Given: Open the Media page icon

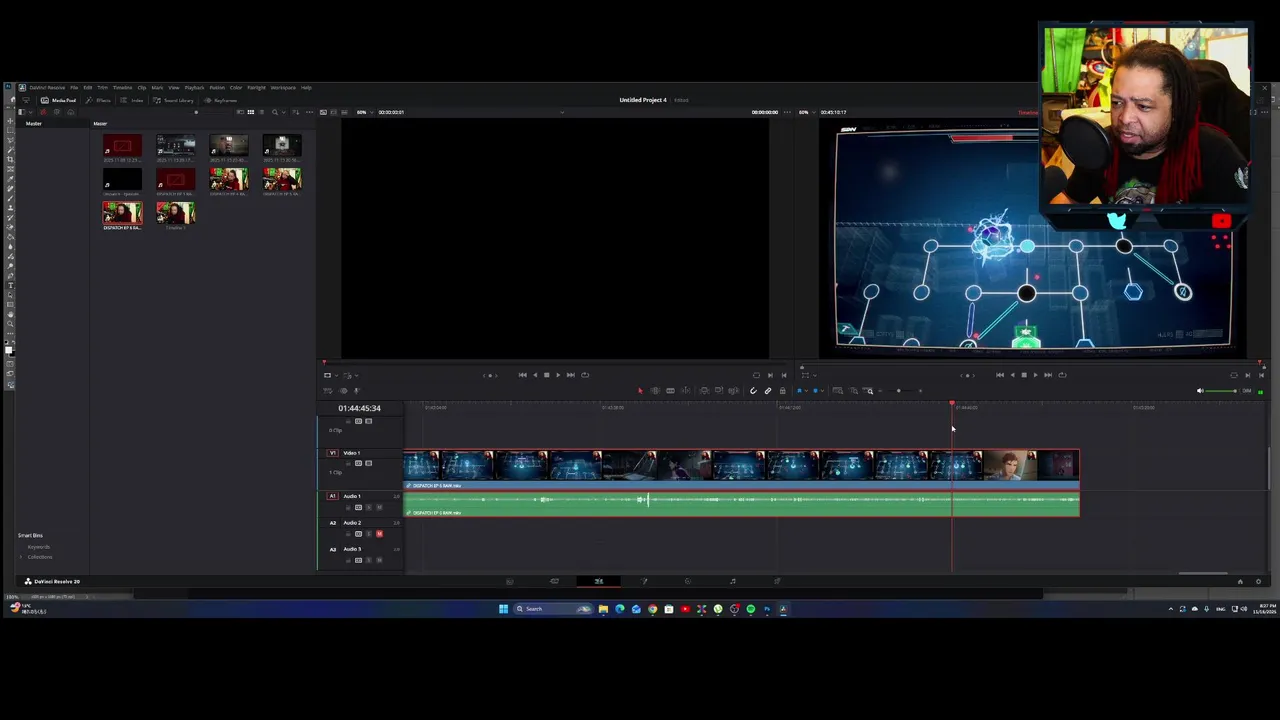Looking at the screenshot, I should coord(510,581).
